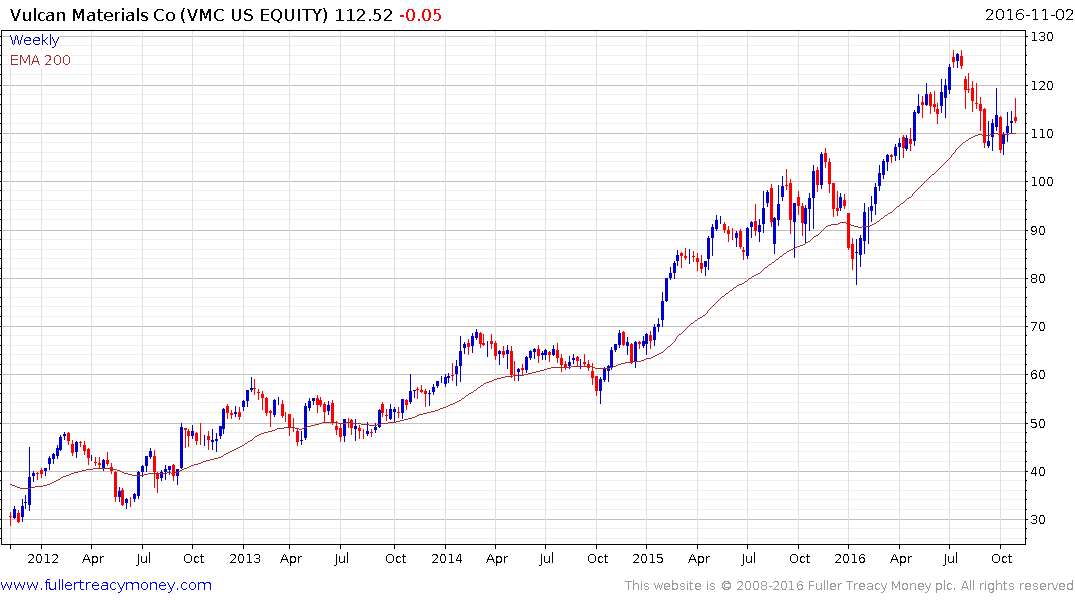The image size is (1075, 600).
Task: Click the 130 price axis label
Action: [x=1042, y=36]
